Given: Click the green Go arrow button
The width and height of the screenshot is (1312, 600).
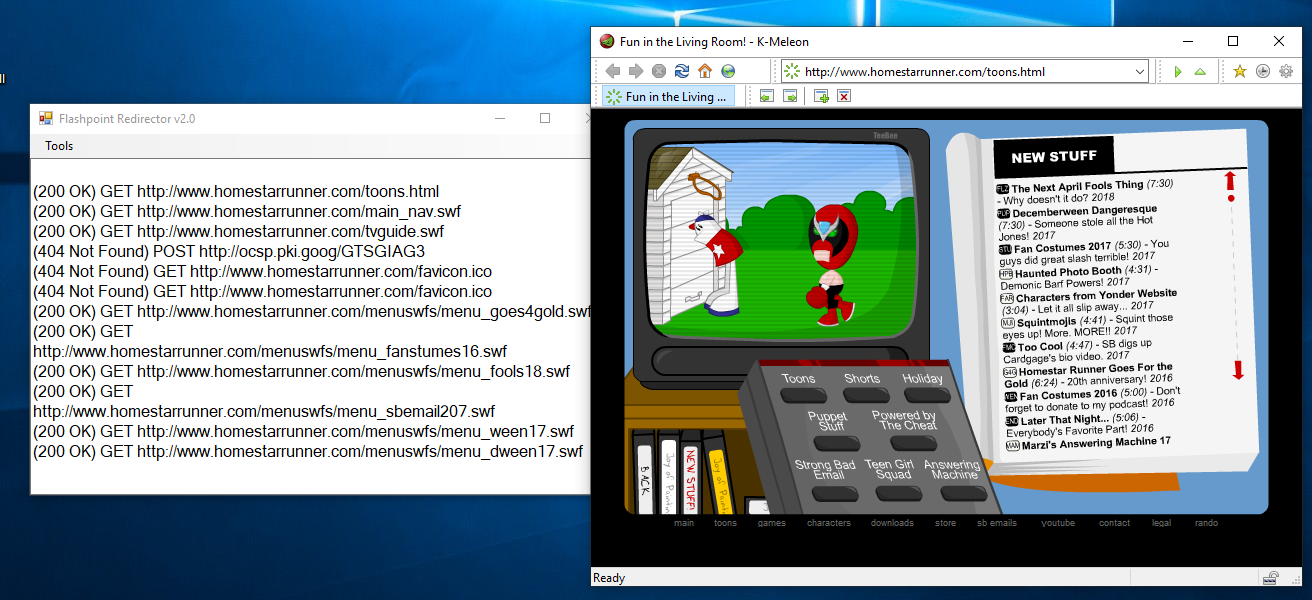Looking at the screenshot, I should (1177, 71).
